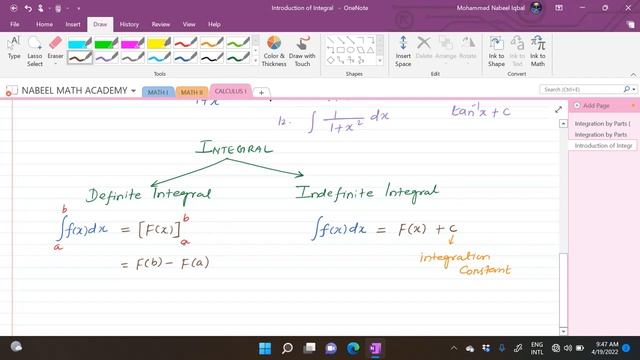The height and width of the screenshot is (360, 640).
Task: Select the dark green pen in bottom row
Action: click(x=238, y=58)
